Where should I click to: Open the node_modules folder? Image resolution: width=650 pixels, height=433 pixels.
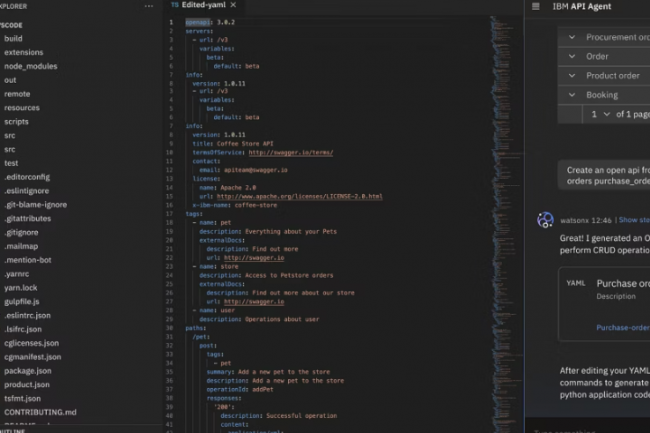30,66
